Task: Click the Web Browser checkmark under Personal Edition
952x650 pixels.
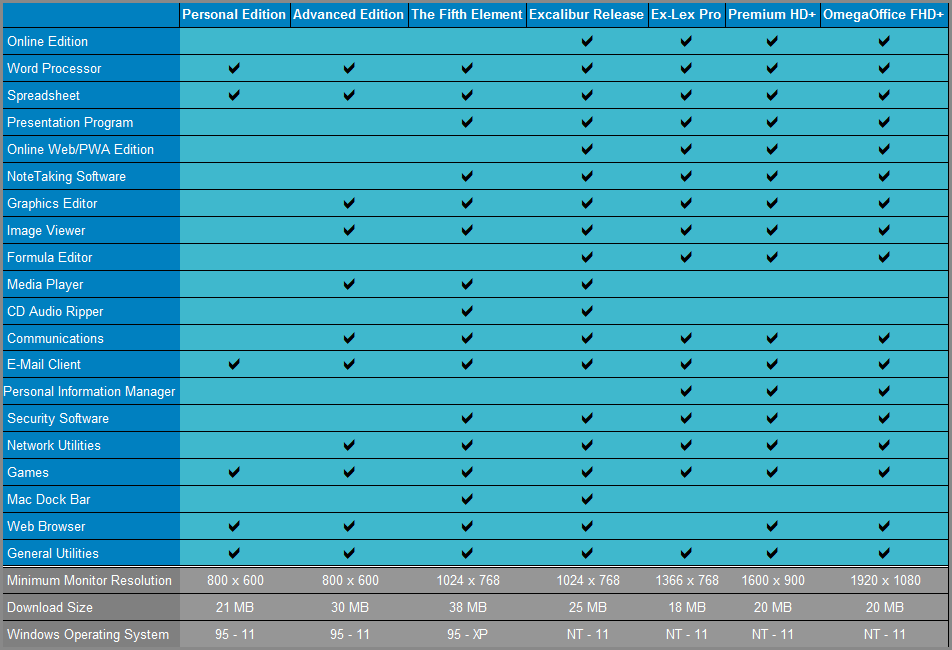Action: pos(234,526)
